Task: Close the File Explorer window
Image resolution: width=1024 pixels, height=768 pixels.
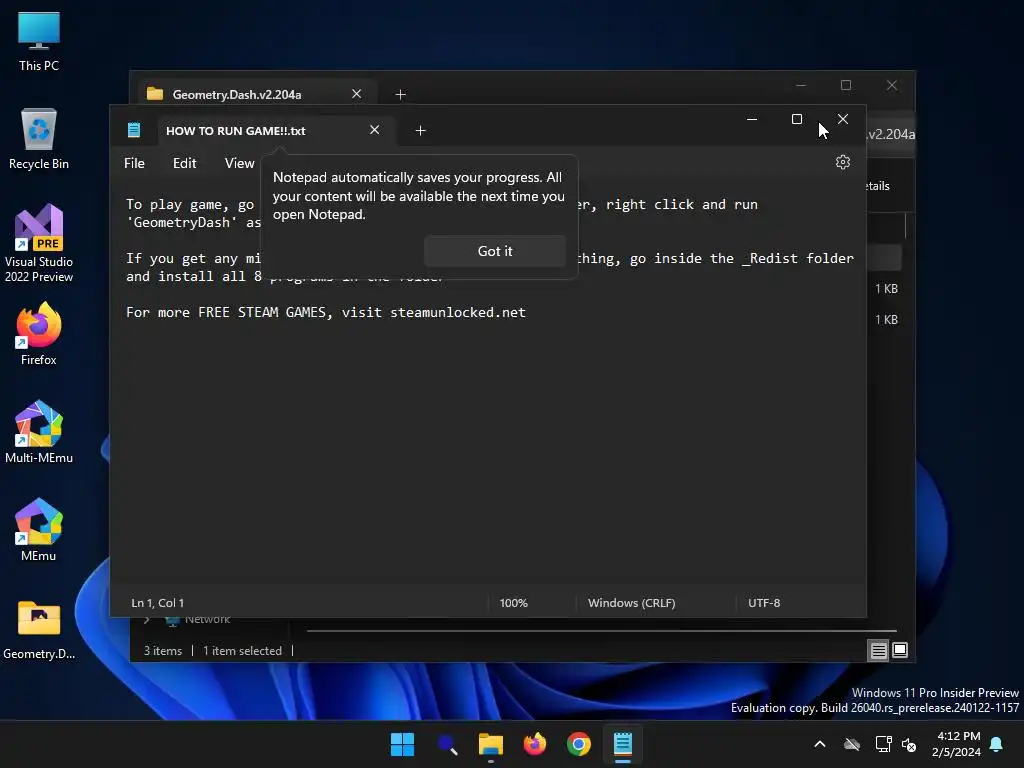Action: [891, 86]
